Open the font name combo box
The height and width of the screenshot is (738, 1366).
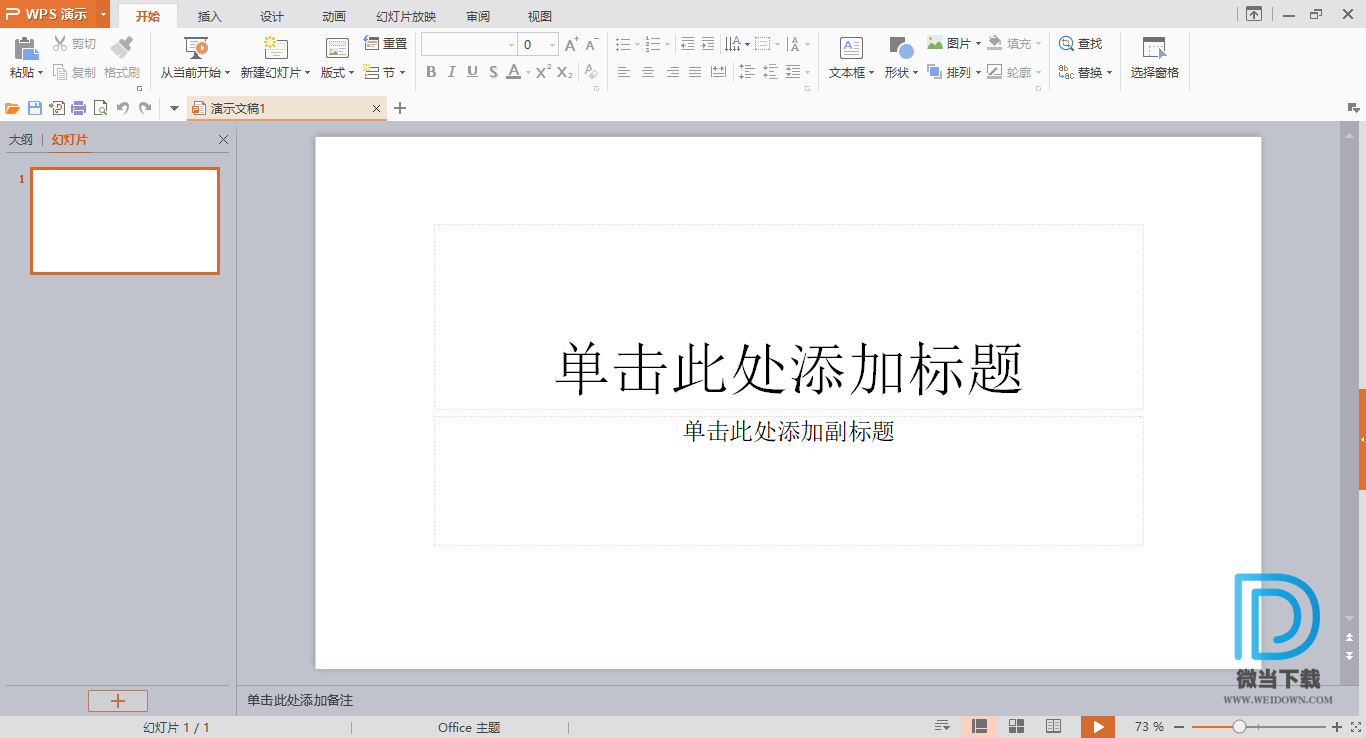469,45
